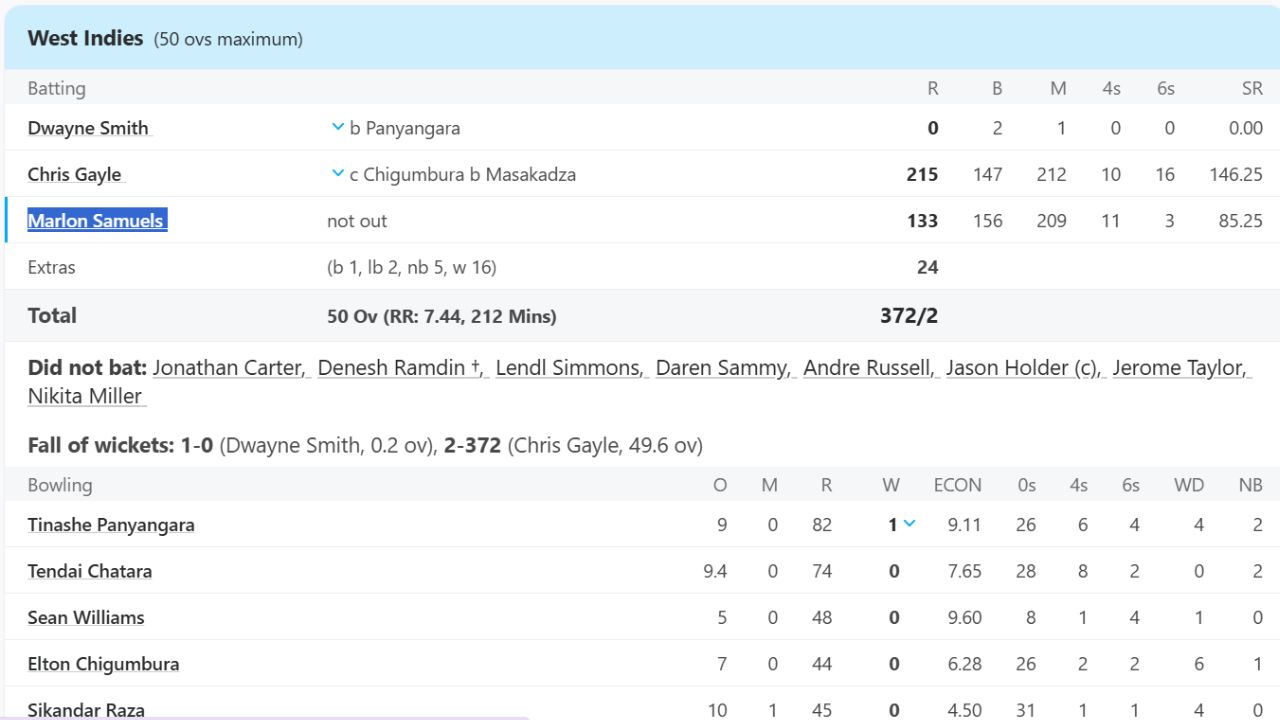Open Andre Russell's player profile
The image size is (1280, 720).
(867, 367)
